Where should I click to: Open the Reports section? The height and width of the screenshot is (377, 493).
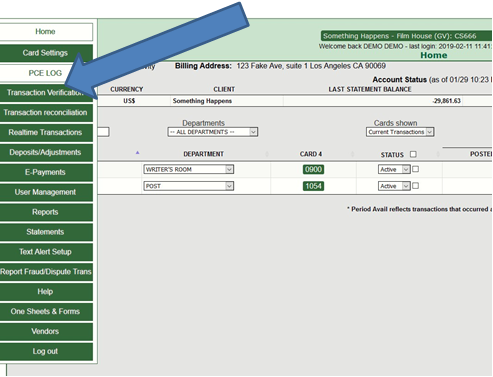pyautogui.click(x=46, y=212)
